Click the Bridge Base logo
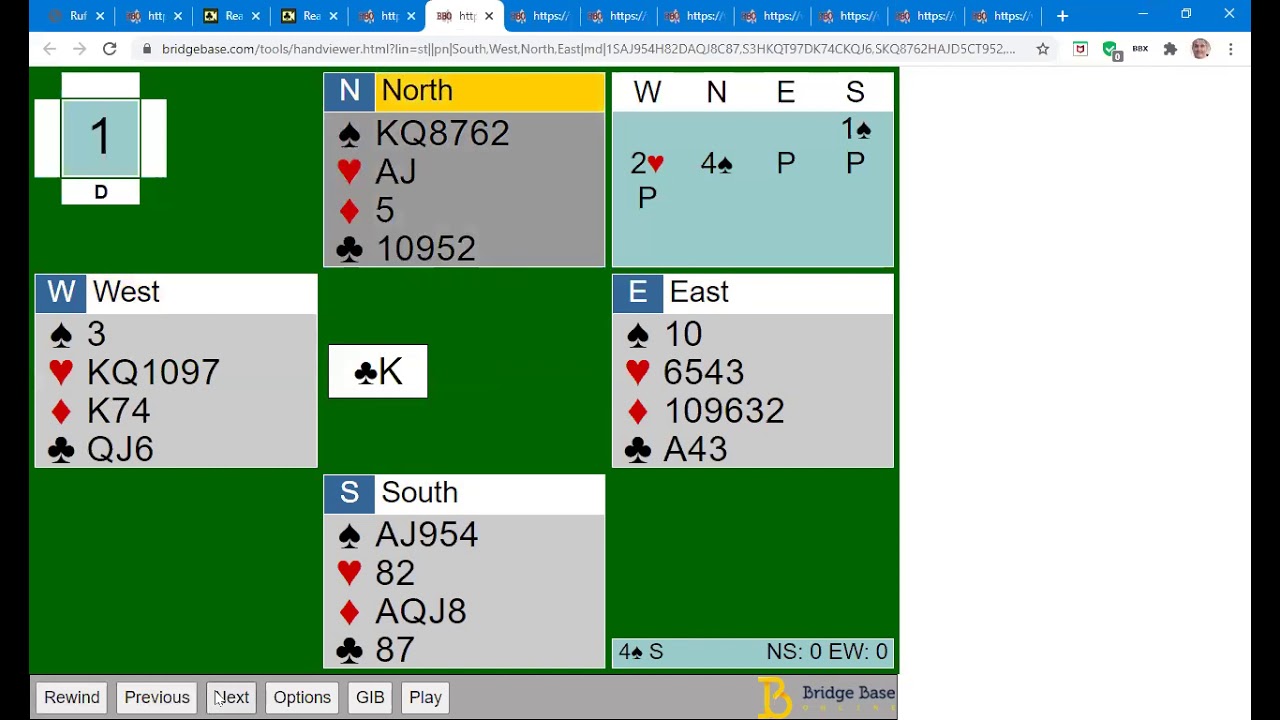Image resolution: width=1280 pixels, height=720 pixels. [826, 697]
